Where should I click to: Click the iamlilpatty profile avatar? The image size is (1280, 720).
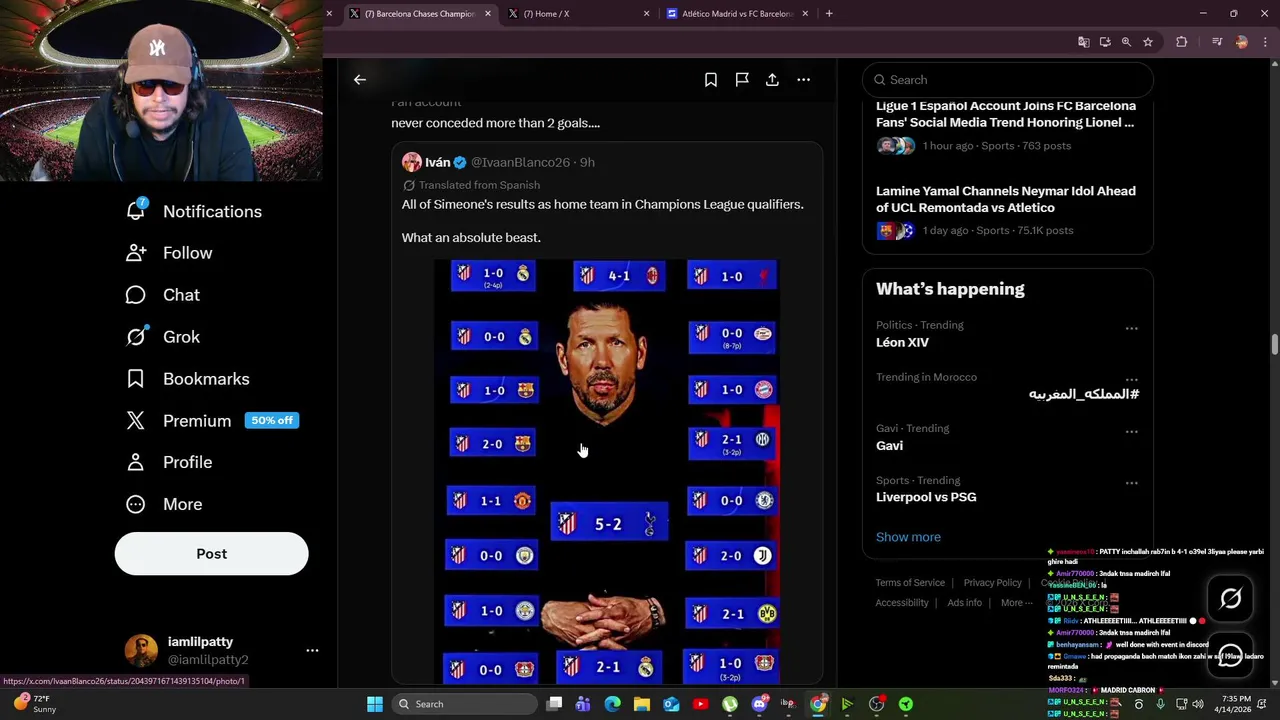[x=141, y=650]
